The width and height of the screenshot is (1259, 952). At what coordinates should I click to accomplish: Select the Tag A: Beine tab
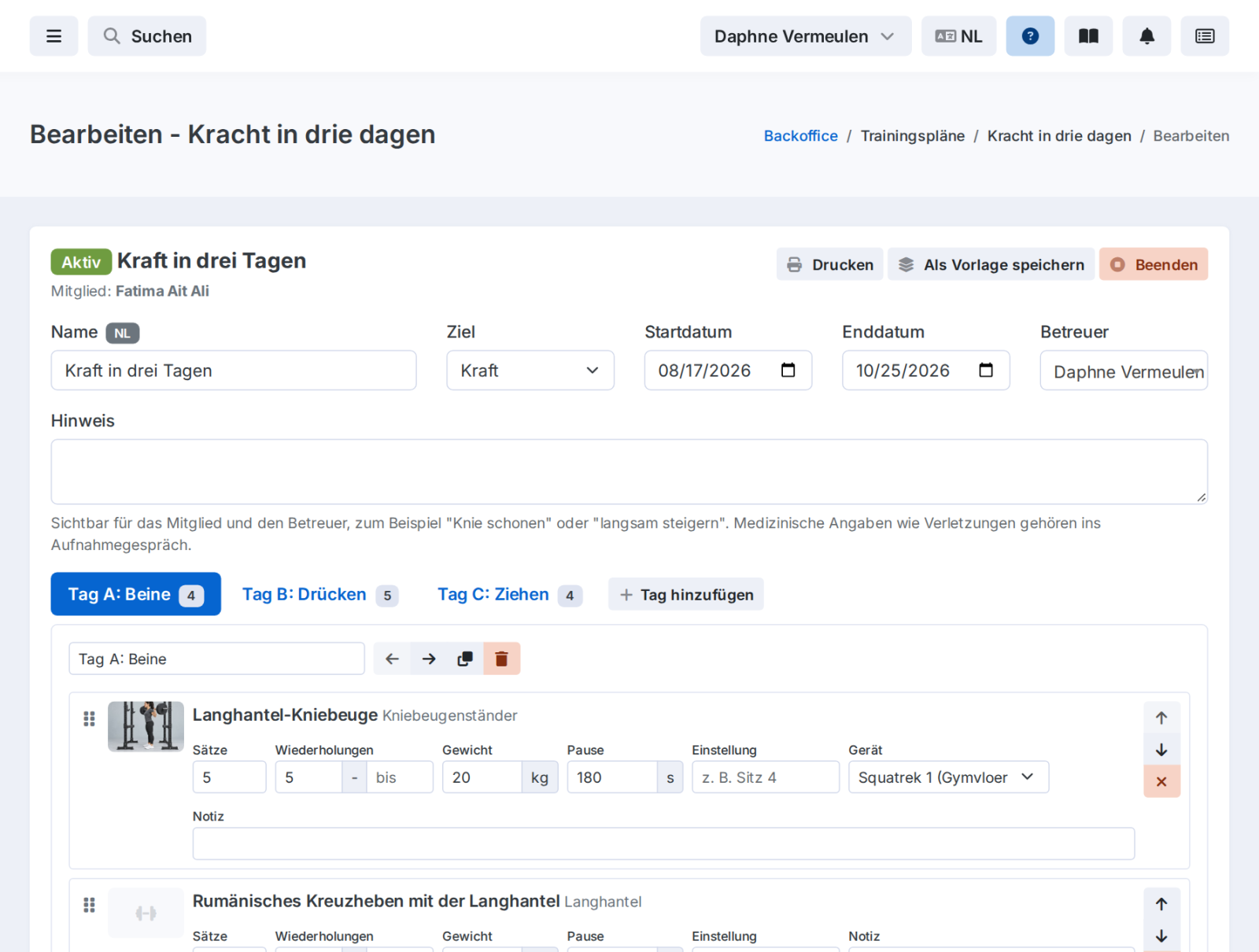click(136, 594)
